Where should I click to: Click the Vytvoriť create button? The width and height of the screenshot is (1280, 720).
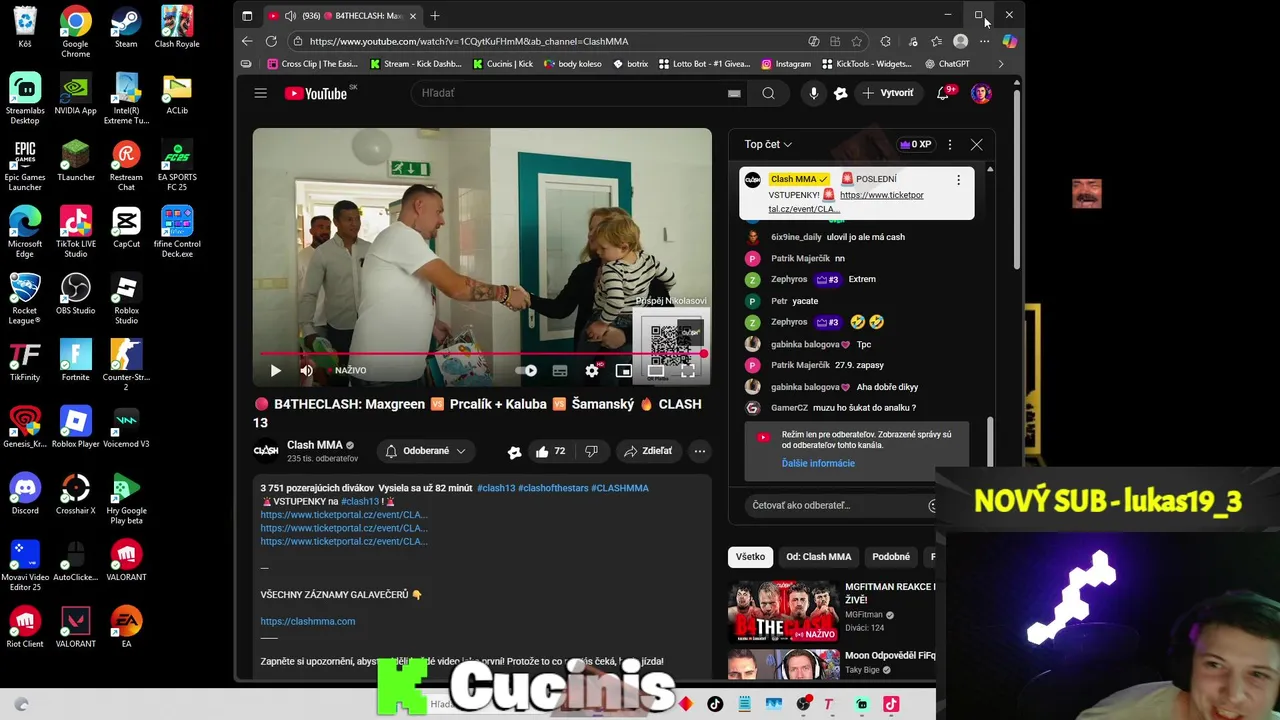click(x=888, y=93)
